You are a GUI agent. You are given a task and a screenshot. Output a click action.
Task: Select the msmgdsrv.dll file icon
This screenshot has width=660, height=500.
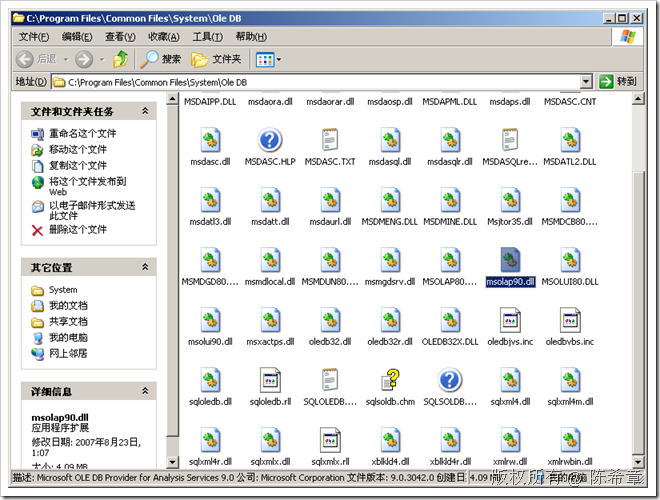coord(390,260)
